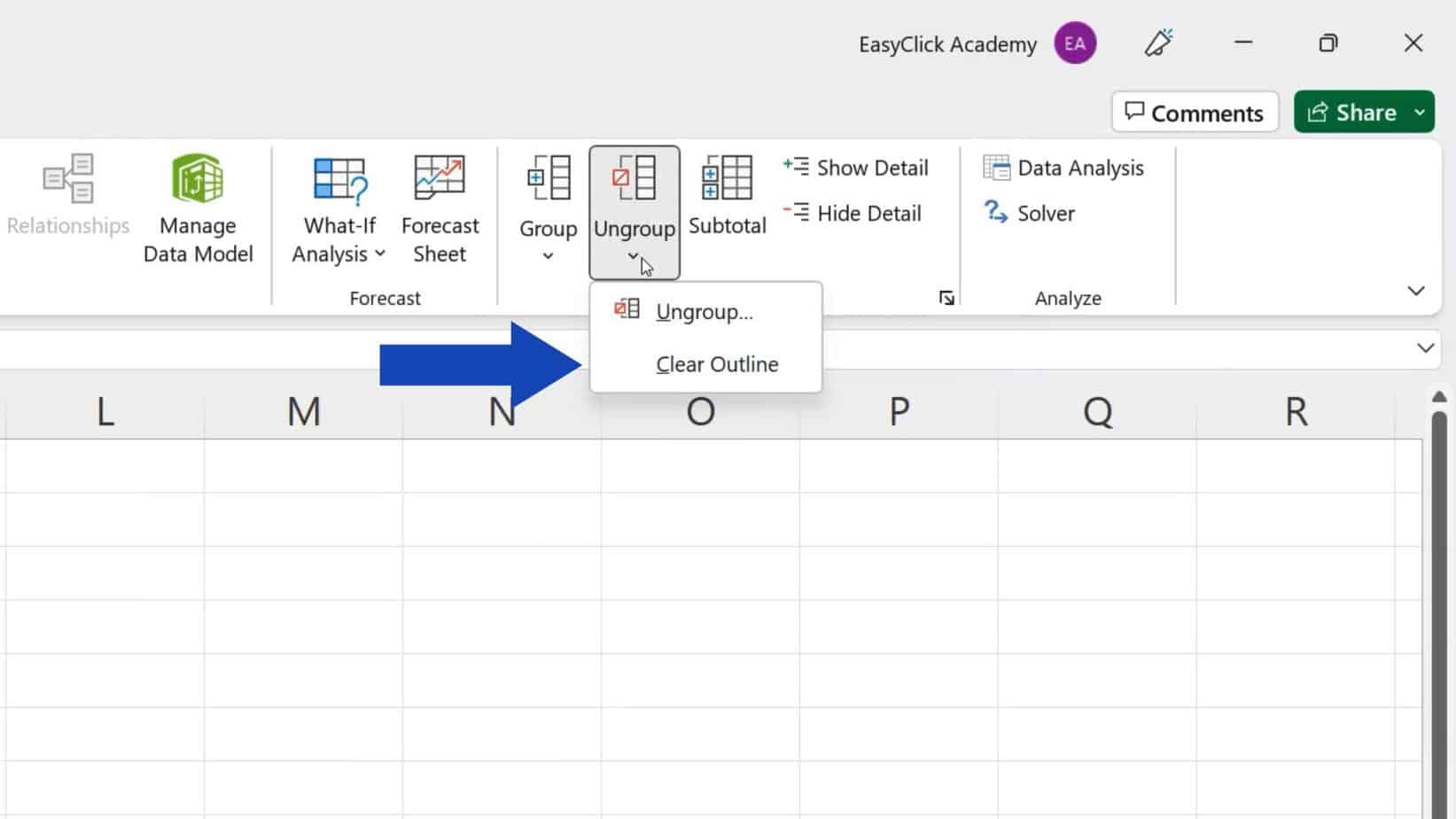Collapse the ribbon with the chevron
This screenshot has height=819, width=1456.
click(1416, 290)
